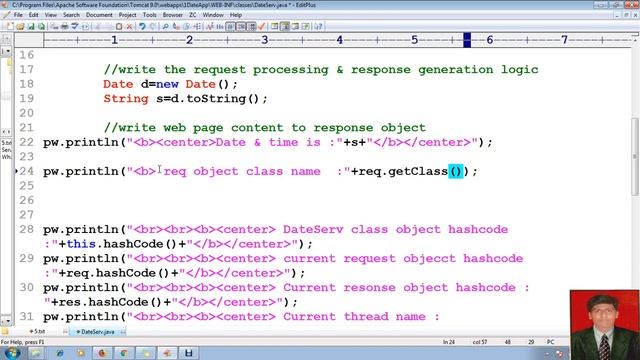640x360 pixels.
Task: Click the Open file folder icon
Action: click(x=20, y=27)
